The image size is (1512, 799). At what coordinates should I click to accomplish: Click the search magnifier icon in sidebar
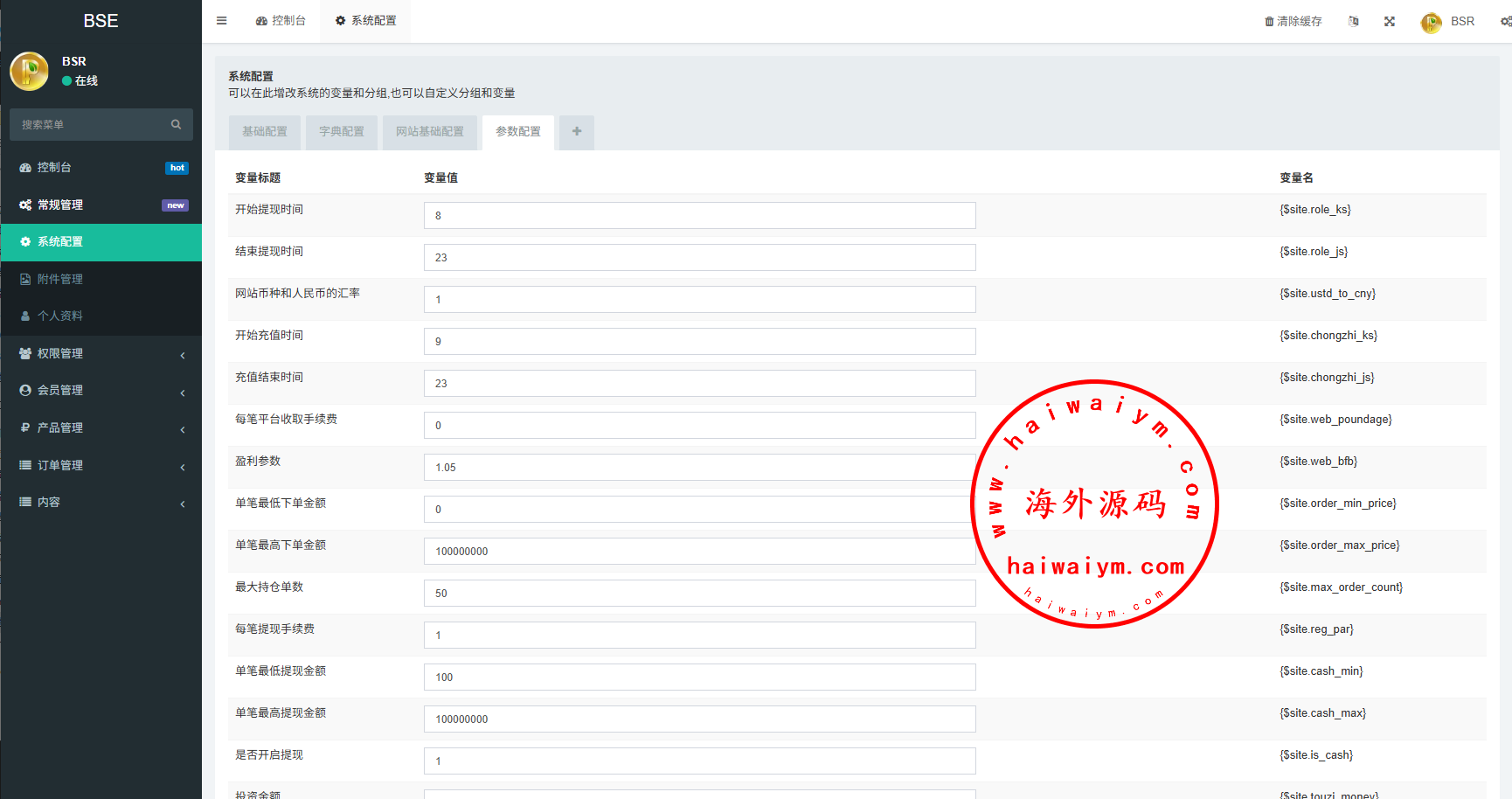click(176, 125)
